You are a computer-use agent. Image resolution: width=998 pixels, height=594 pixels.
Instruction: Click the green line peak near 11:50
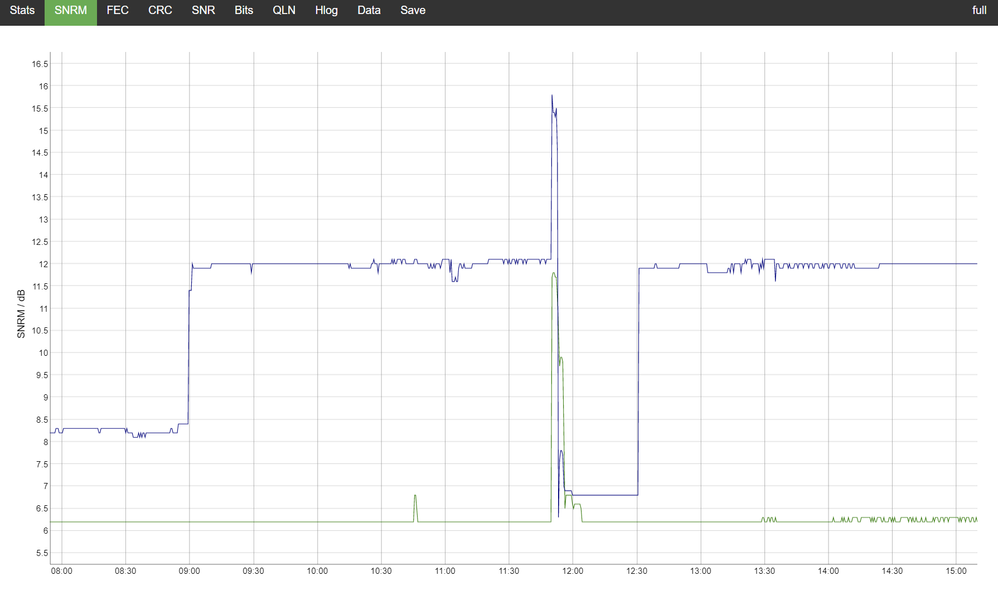point(553,272)
